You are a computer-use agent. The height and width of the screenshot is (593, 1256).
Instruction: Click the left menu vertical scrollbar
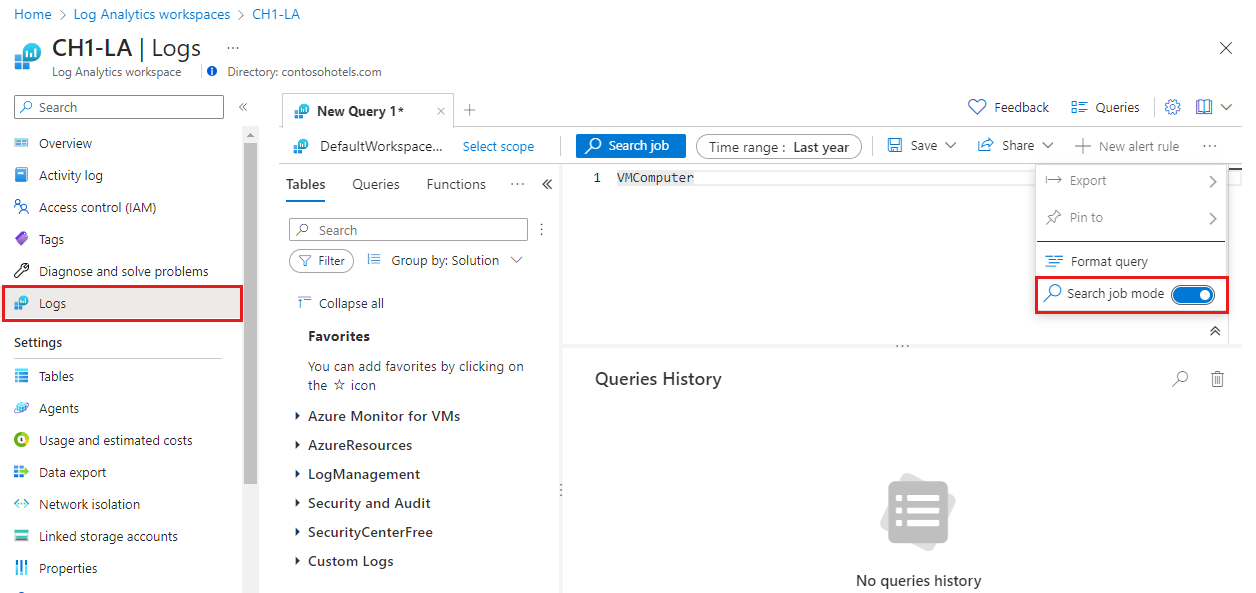(250, 313)
